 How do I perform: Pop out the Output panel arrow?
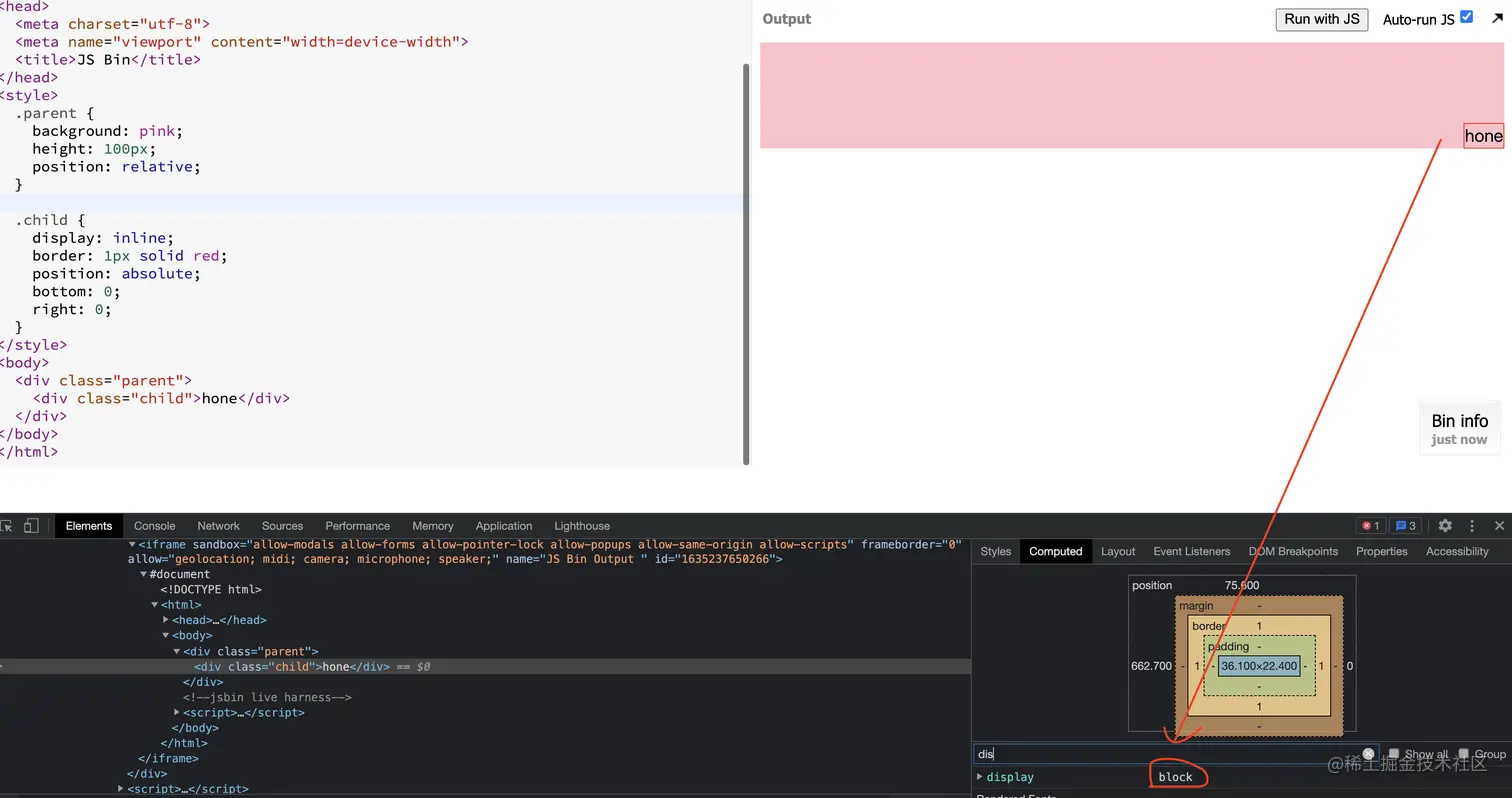pyautogui.click(x=1497, y=18)
